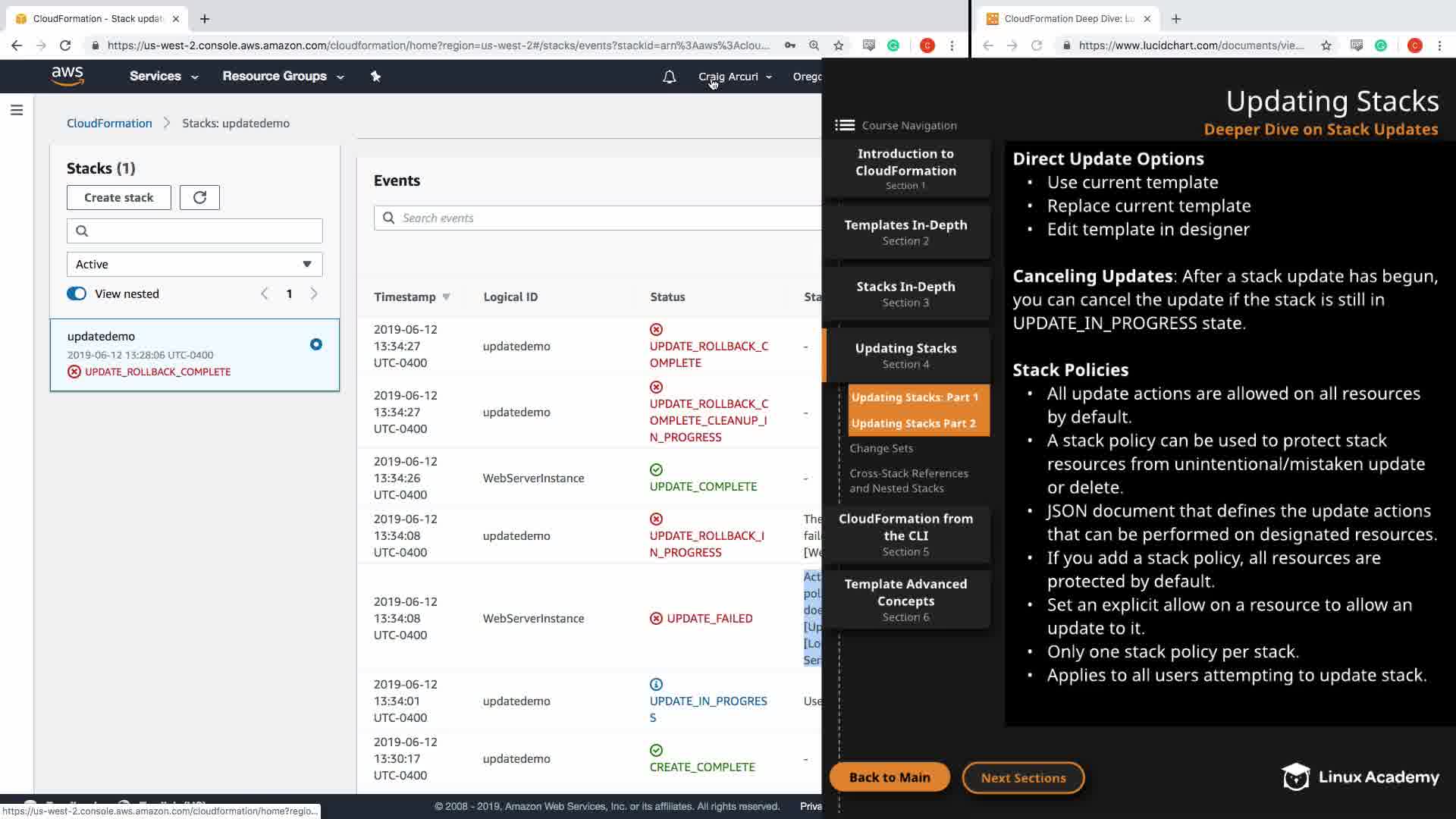Open the Craig Arcuri account dropdown
The image size is (1456, 819).
coord(734,77)
